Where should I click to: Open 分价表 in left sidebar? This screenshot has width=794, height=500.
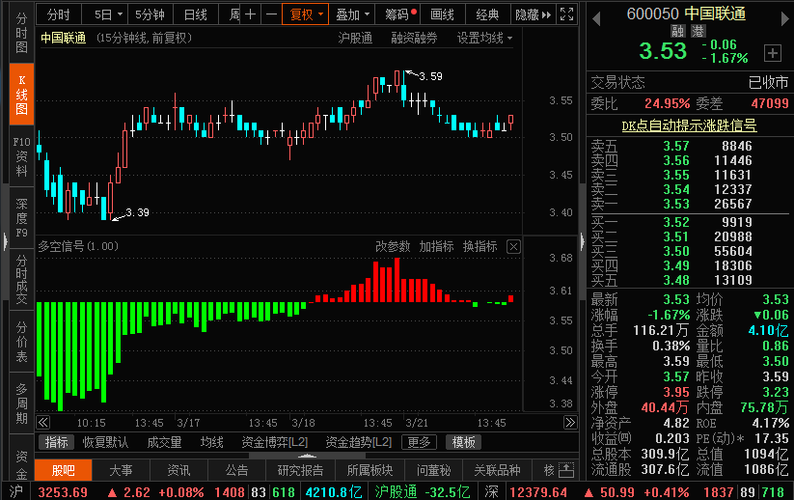click(21, 342)
